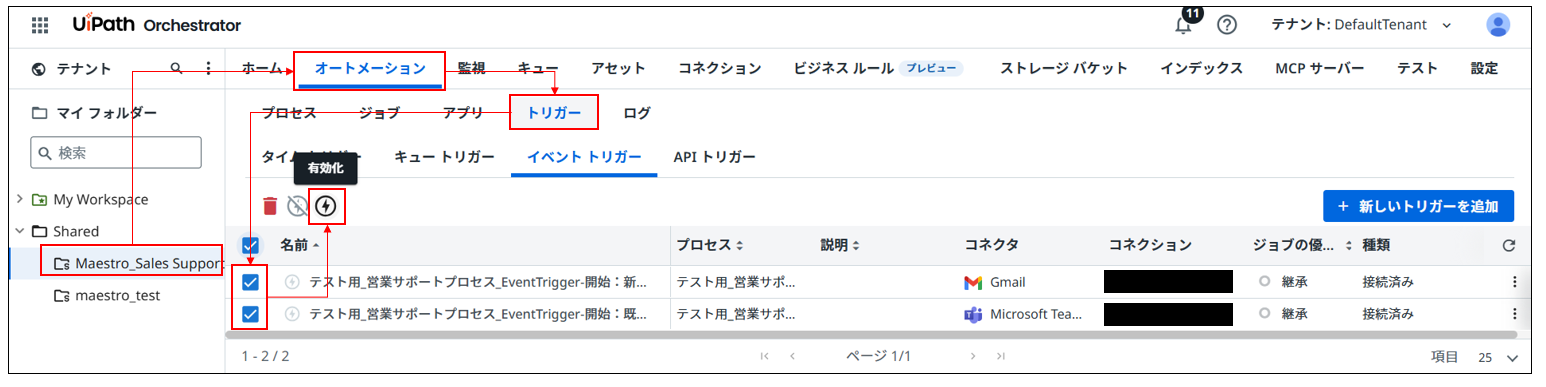The height and width of the screenshot is (387, 1546).
Task: Open the help question mark icon
Action: point(1227,25)
